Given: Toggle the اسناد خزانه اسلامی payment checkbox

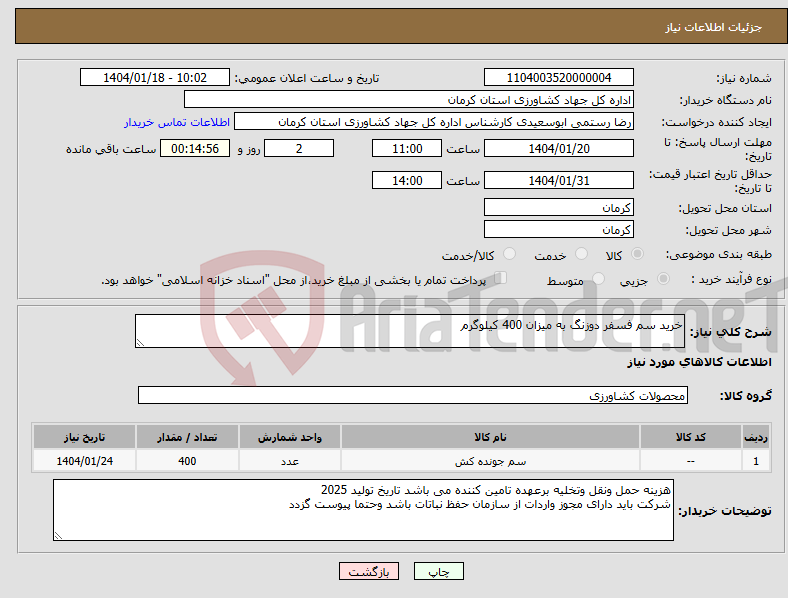Looking at the screenshot, I should pos(500,278).
